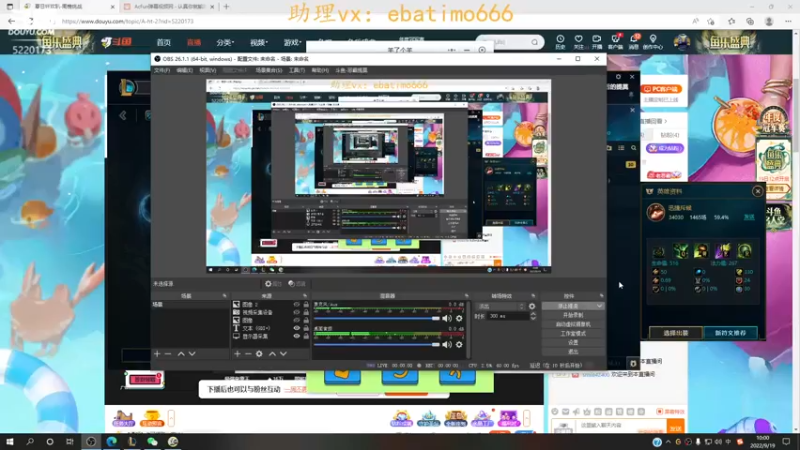Toggle visibility of display capture source

pyautogui.click(x=296, y=336)
